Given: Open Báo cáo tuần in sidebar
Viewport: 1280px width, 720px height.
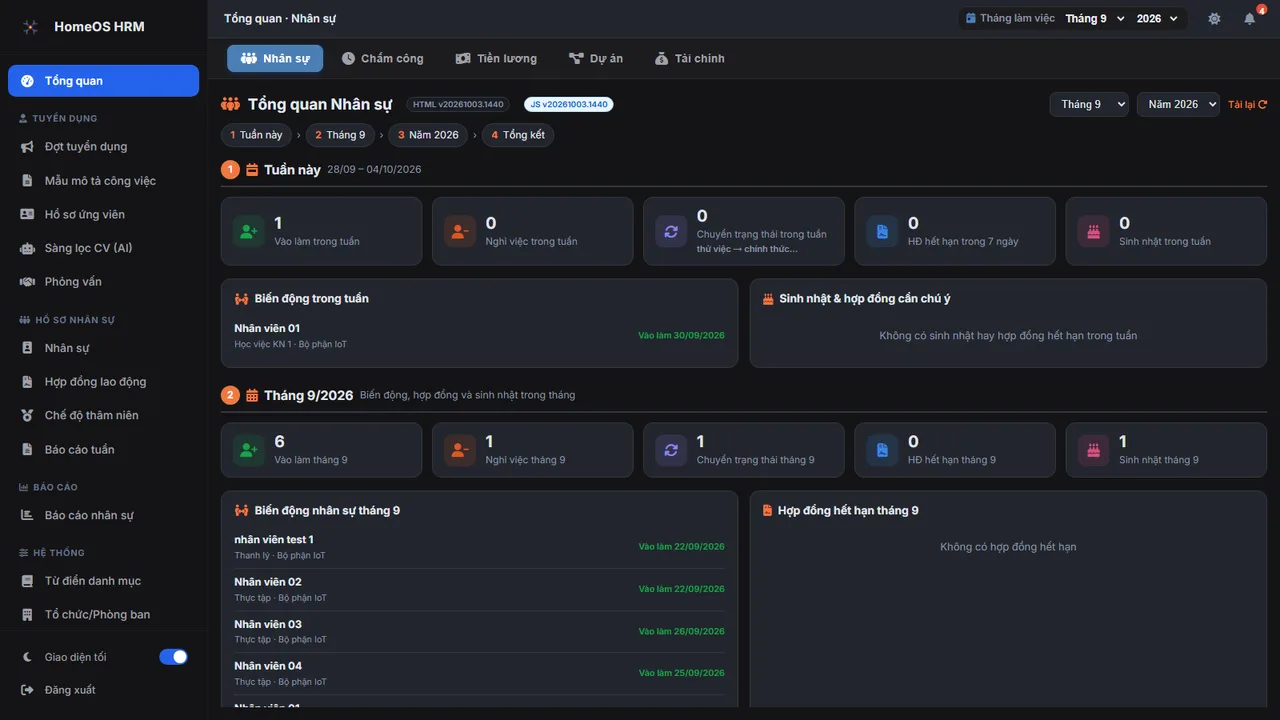Looking at the screenshot, I should (x=103, y=450).
